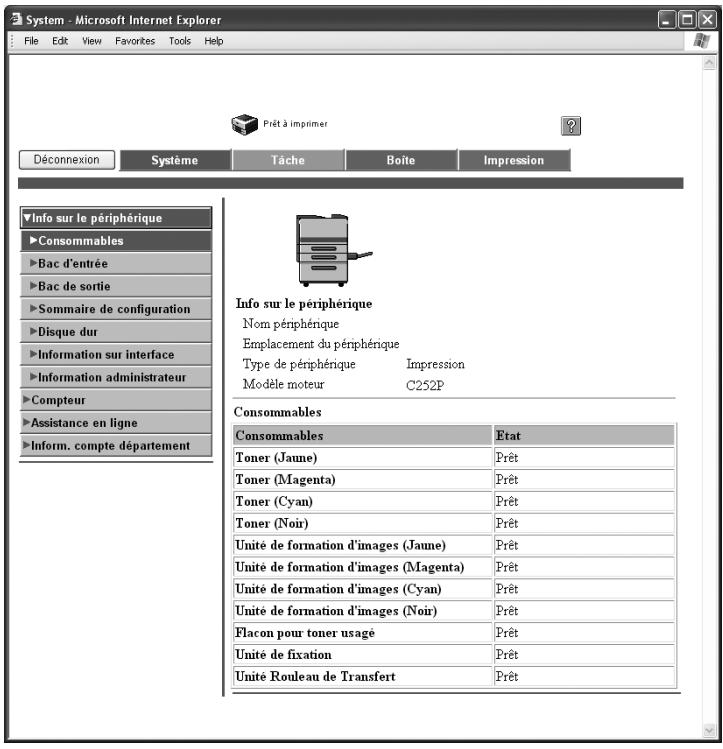This screenshot has width=723, height=749.
Task: Click Emplacement du périphérique label
Action: 321,344
